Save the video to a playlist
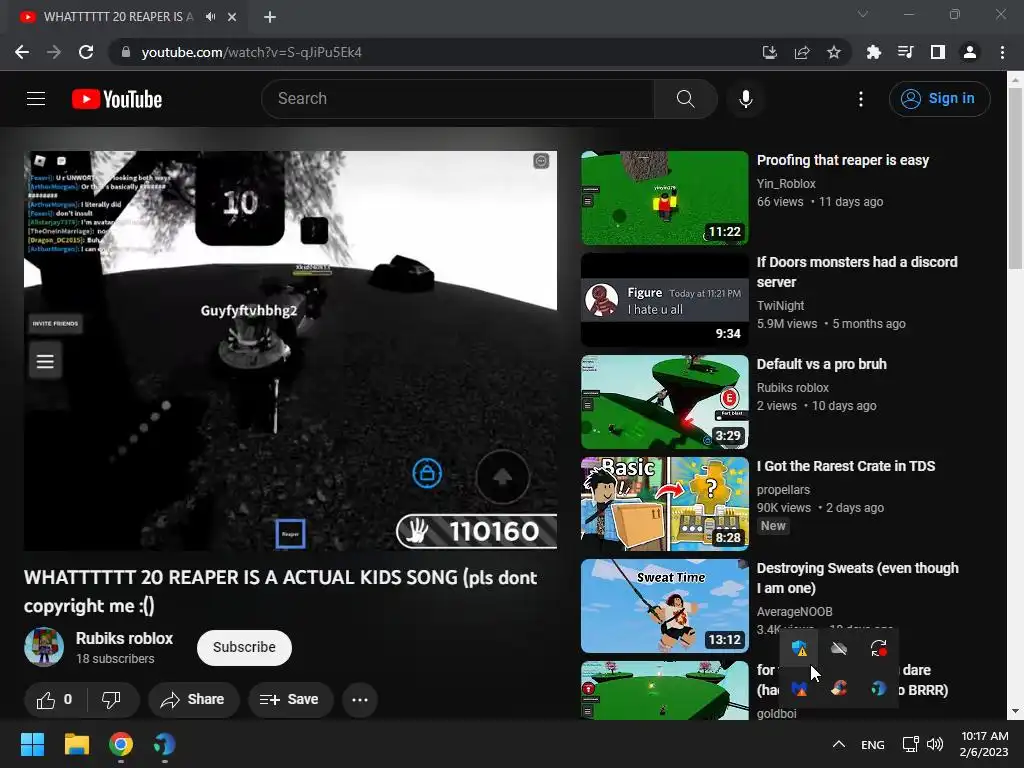The image size is (1024, 768). 289,699
